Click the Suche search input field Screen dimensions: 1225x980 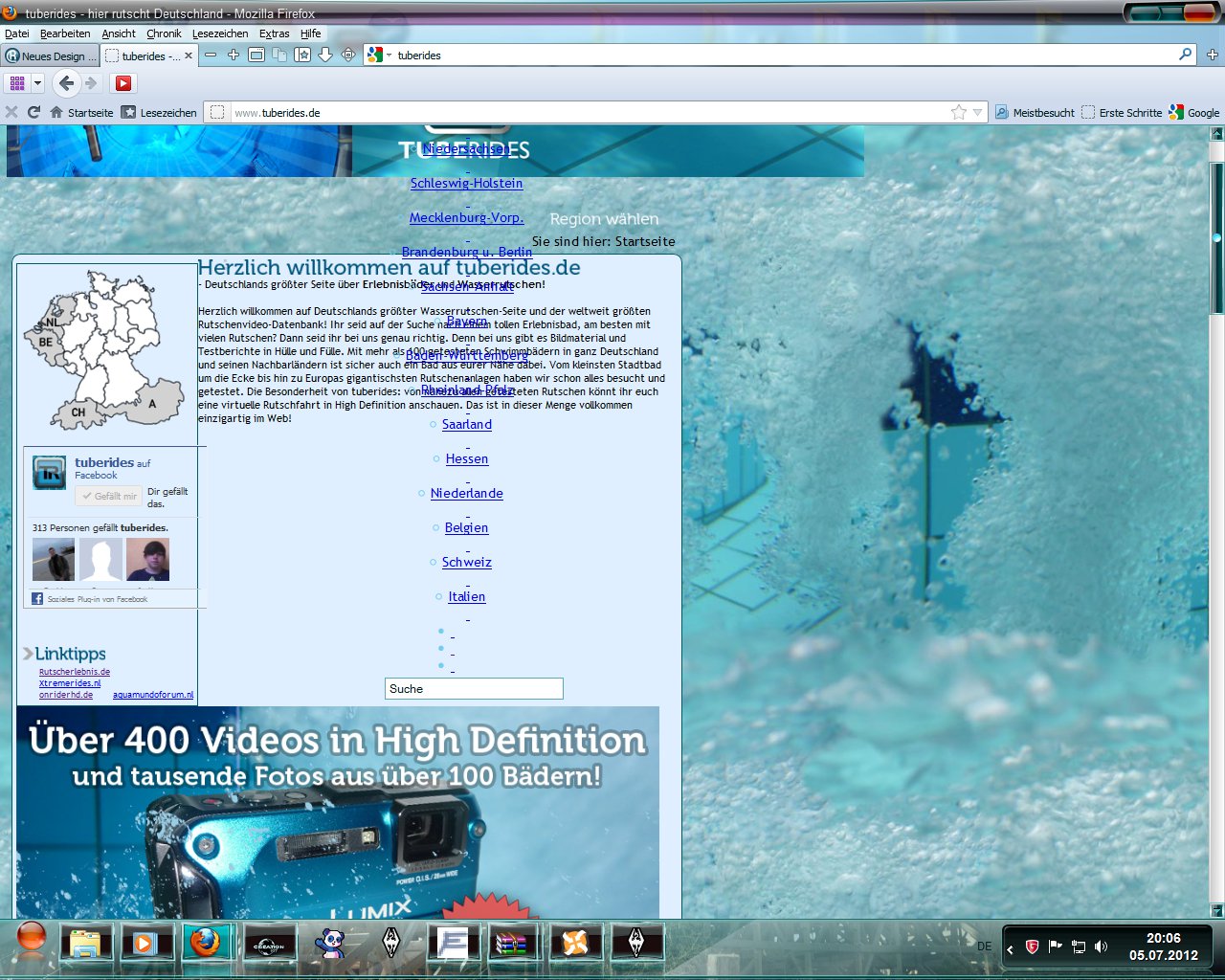point(474,689)
